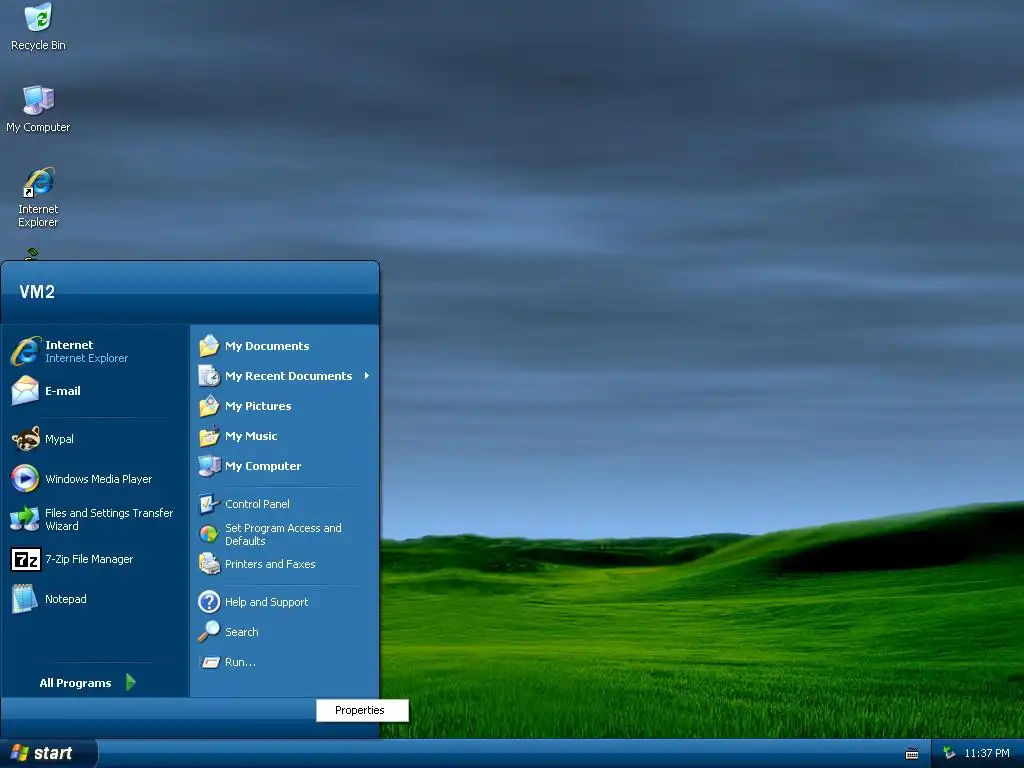
Task: Open the E-mail menu entry label
Action: tap(63, 391)
